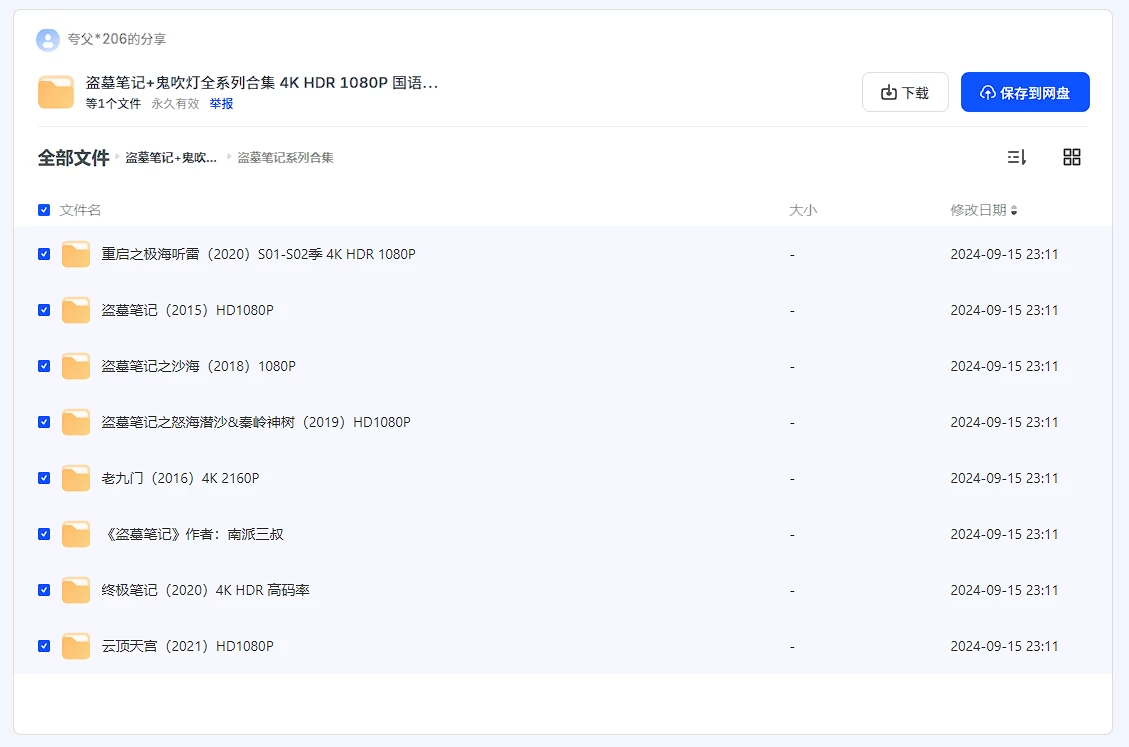Click the 下载 download button
1129x747 pixels.
point(904,92)
